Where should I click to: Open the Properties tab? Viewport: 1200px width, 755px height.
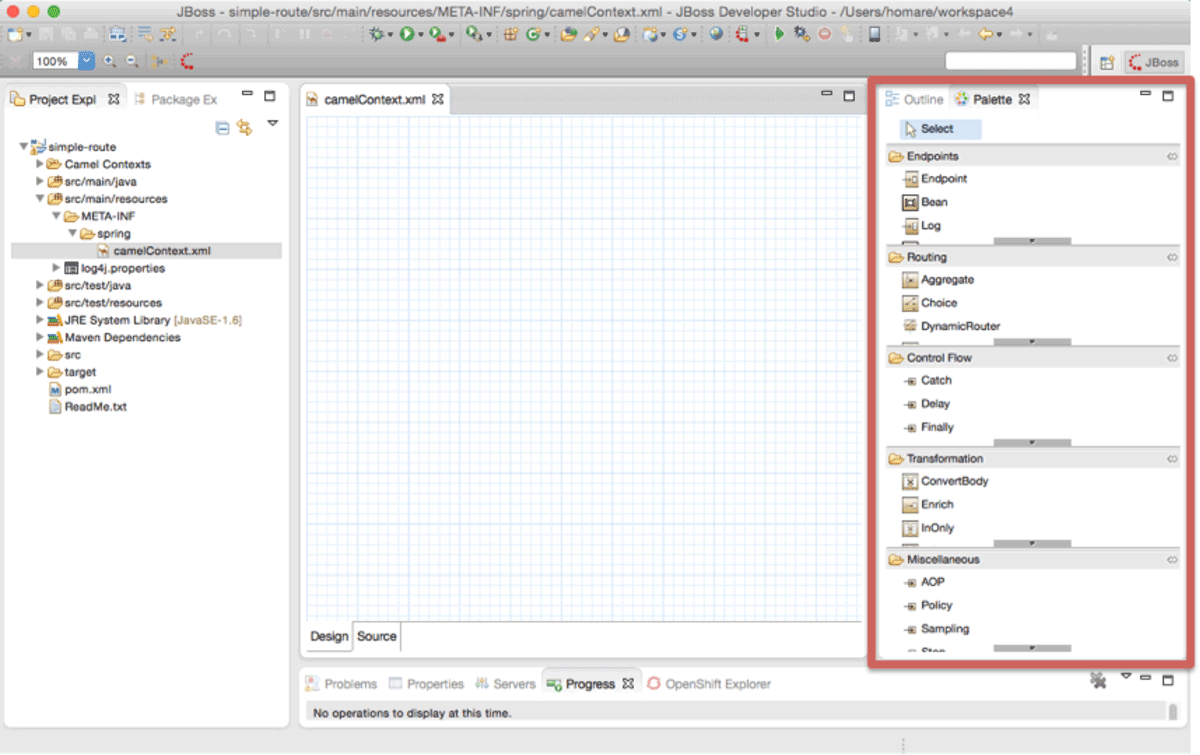pyautogui.click(x=427, y=684)
